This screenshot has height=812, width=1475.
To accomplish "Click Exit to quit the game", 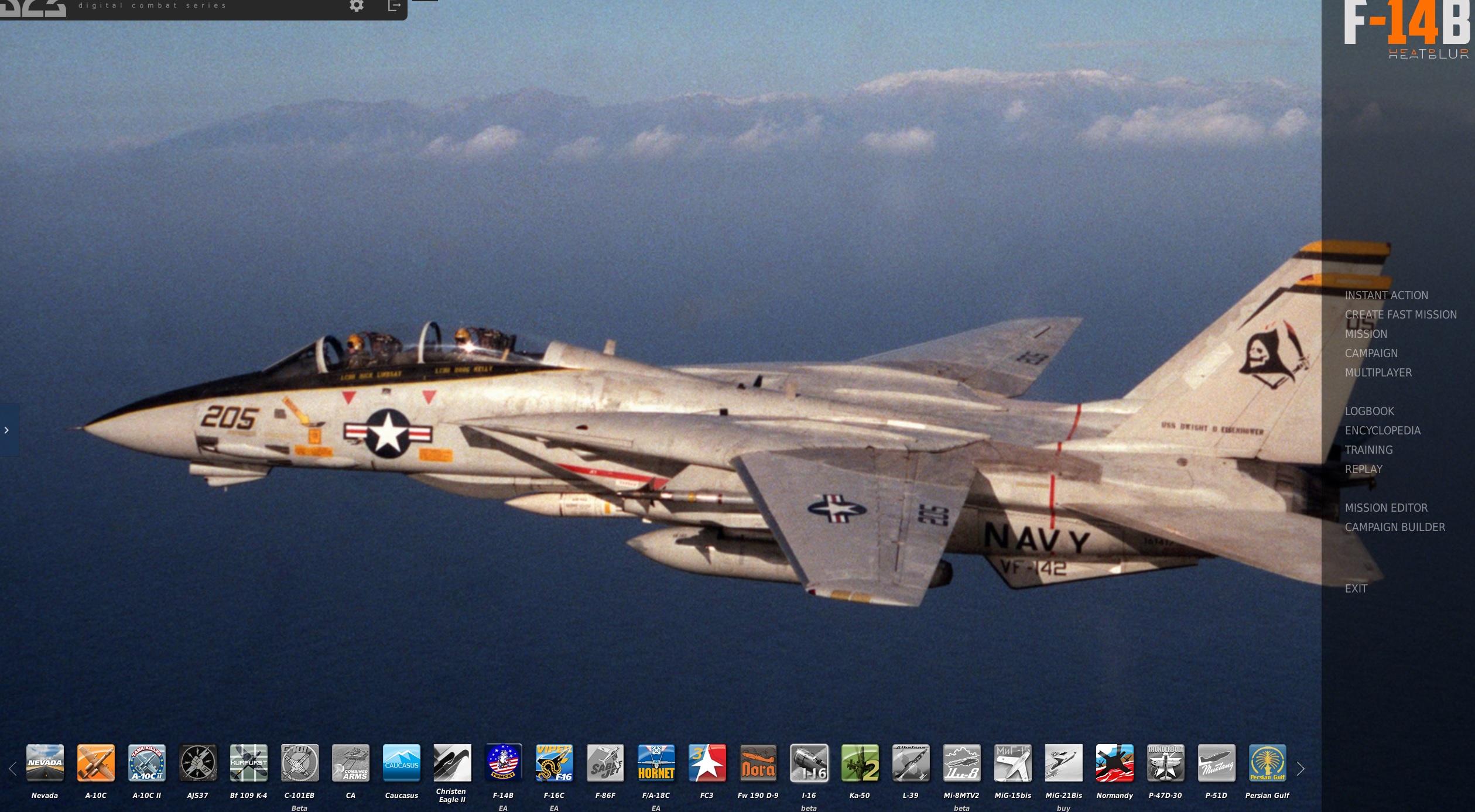I will pos(1356,589).
